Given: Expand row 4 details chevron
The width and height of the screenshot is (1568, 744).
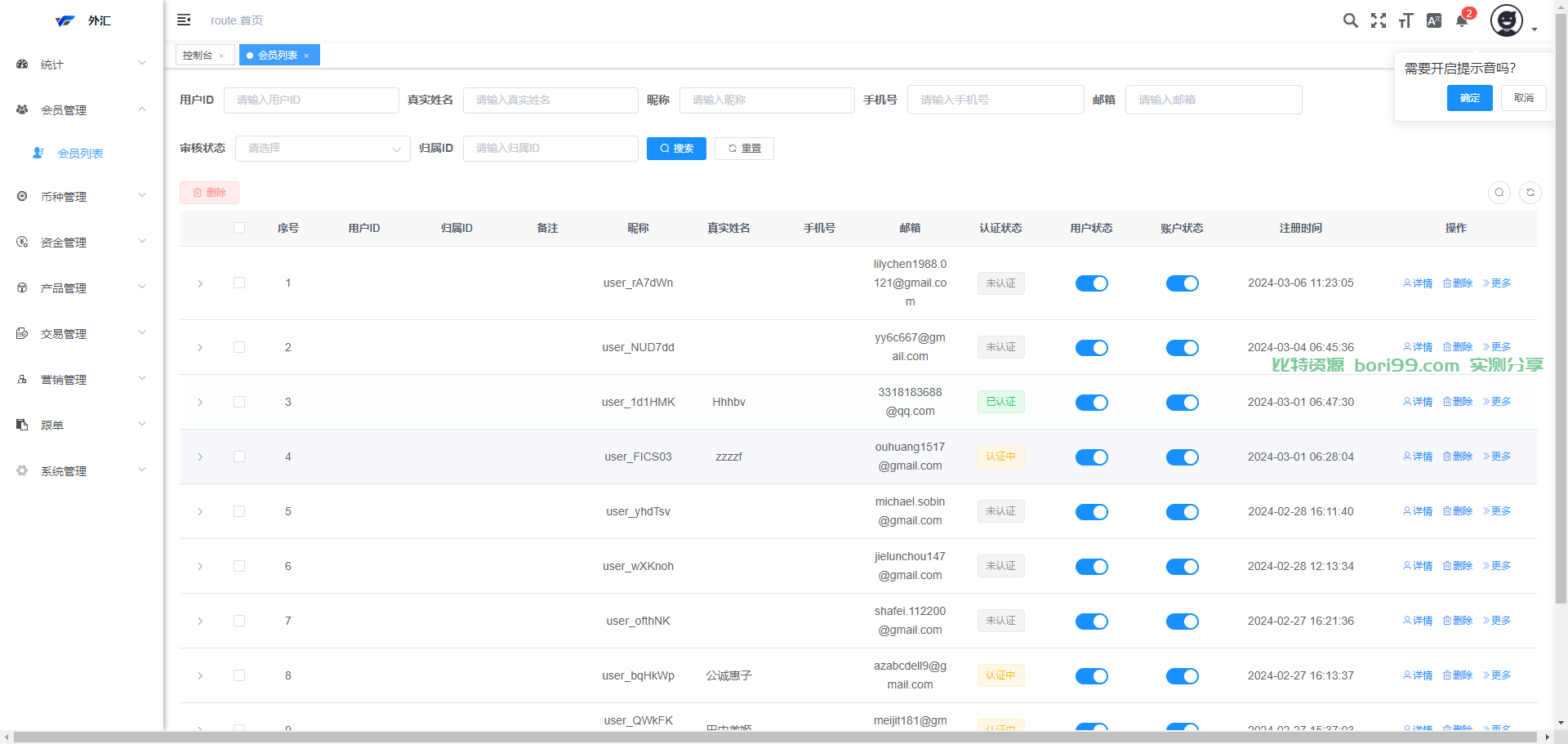Looking at the screenshot, I should pos(200,457).
